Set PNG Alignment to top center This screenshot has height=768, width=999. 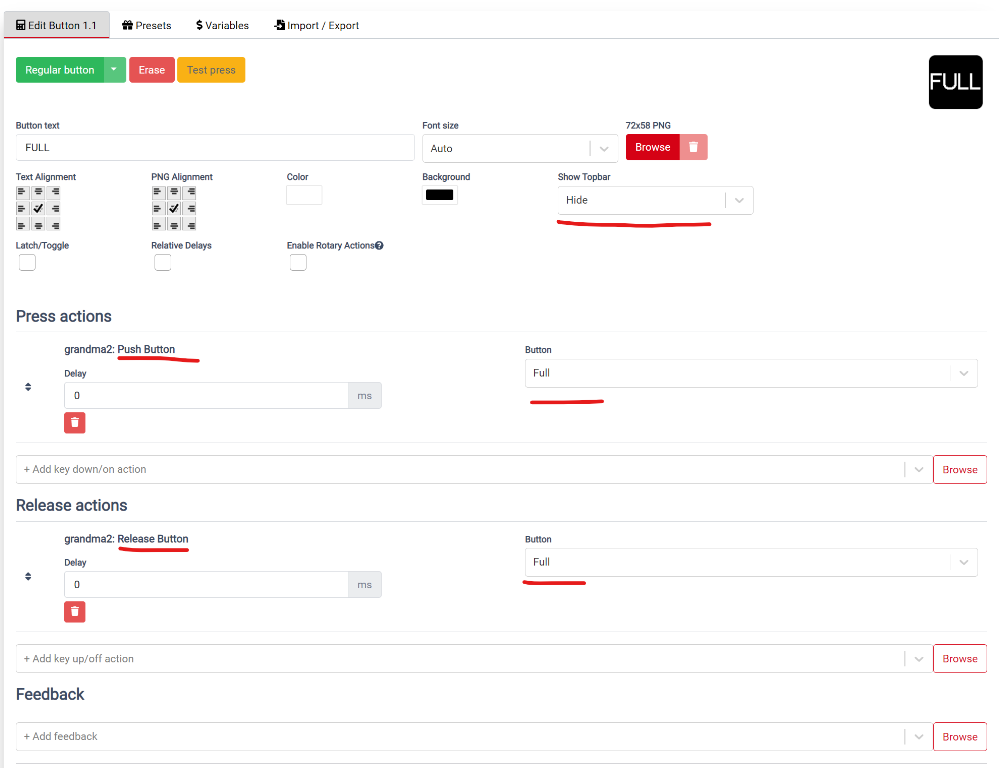click(174, 192)
